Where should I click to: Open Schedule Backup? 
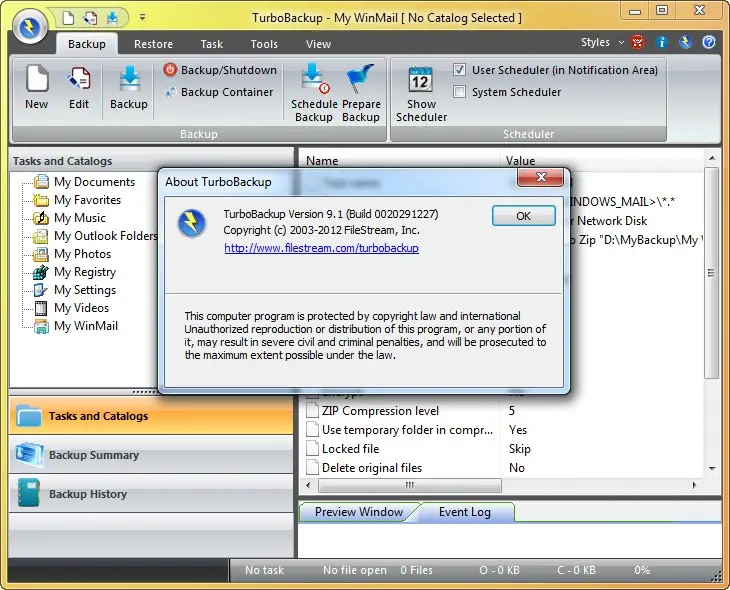coord(314,93)
